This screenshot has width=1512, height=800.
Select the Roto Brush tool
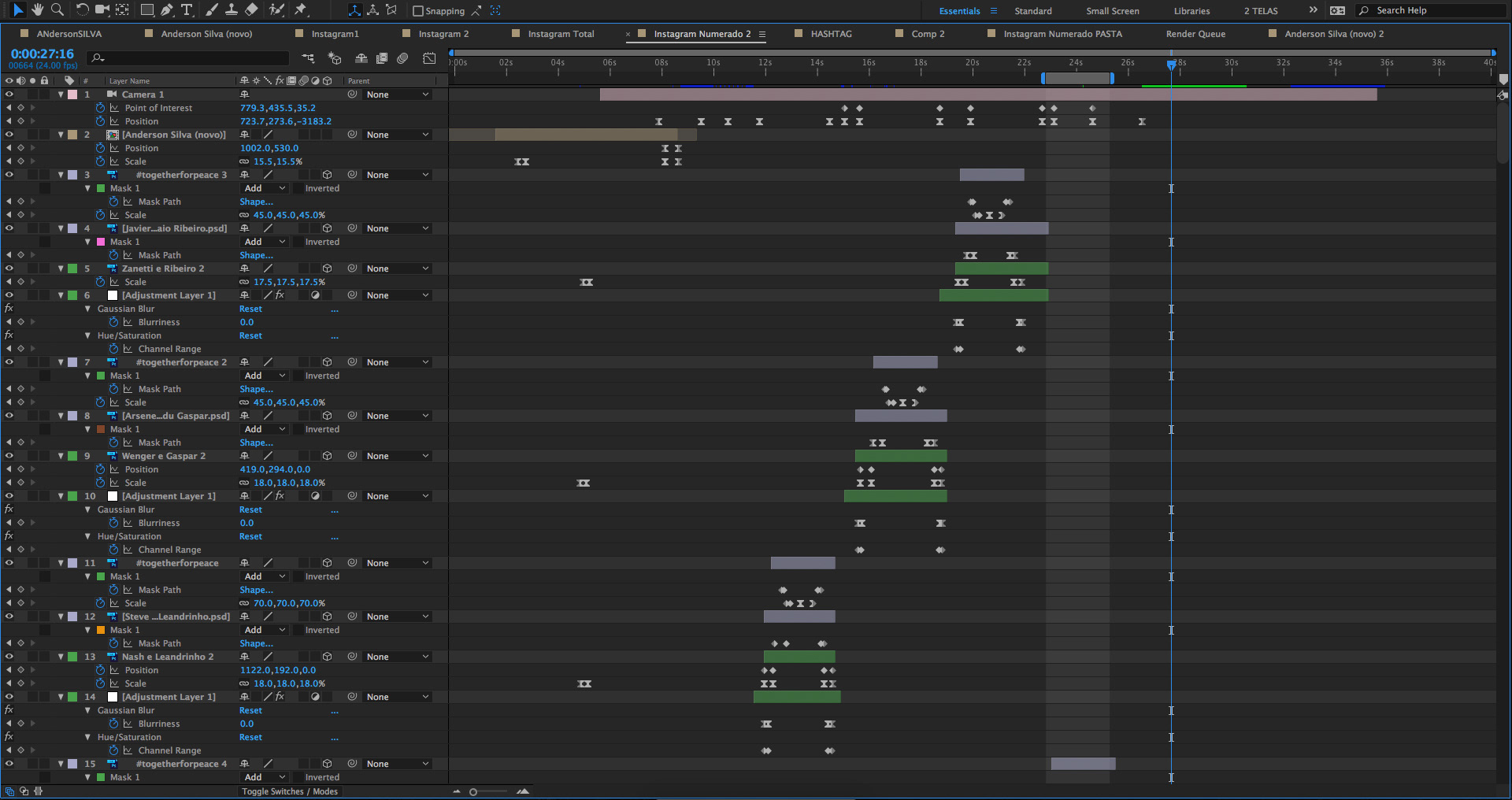276,10
